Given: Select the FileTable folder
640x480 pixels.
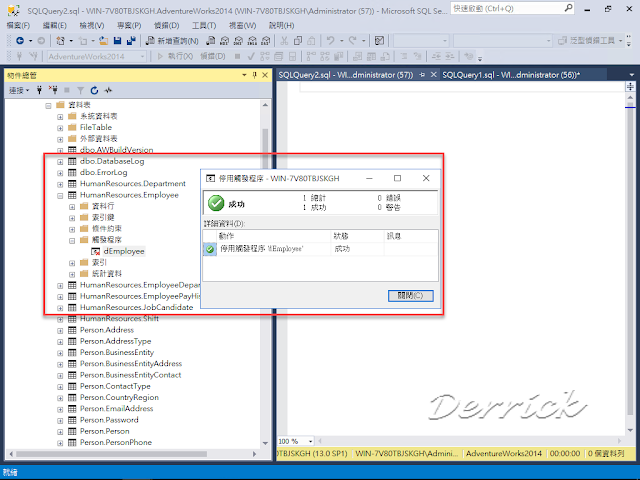Looking at the screenshot, I should point(96,127).
